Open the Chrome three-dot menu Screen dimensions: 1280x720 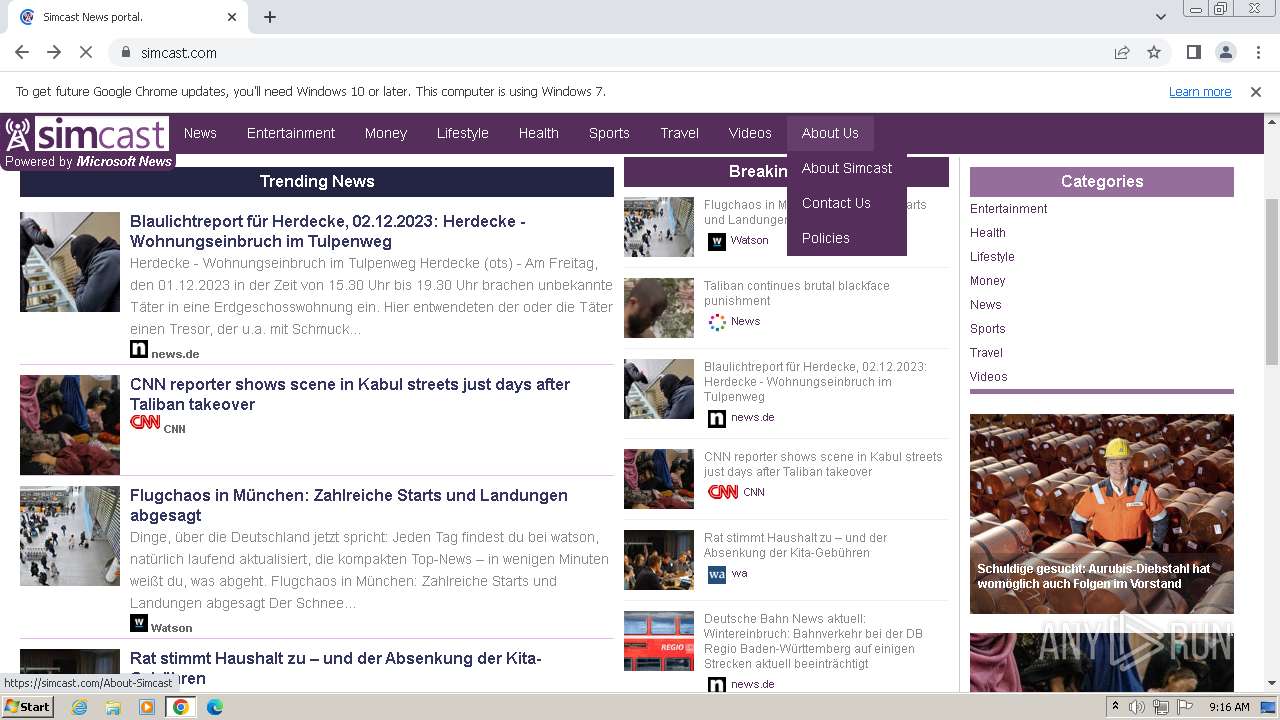1256,52
